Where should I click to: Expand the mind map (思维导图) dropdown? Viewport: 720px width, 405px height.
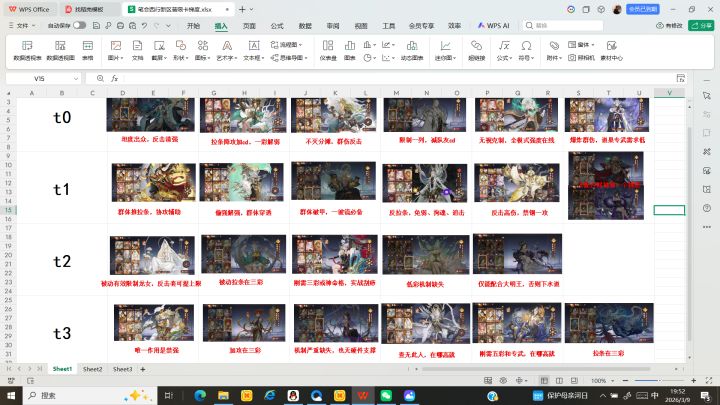pos(289,58)
